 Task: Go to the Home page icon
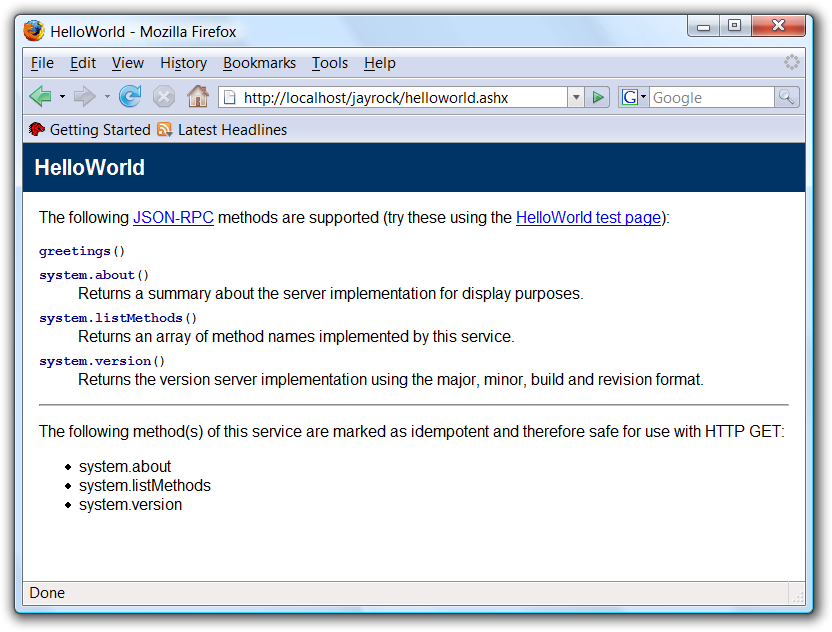198,97
